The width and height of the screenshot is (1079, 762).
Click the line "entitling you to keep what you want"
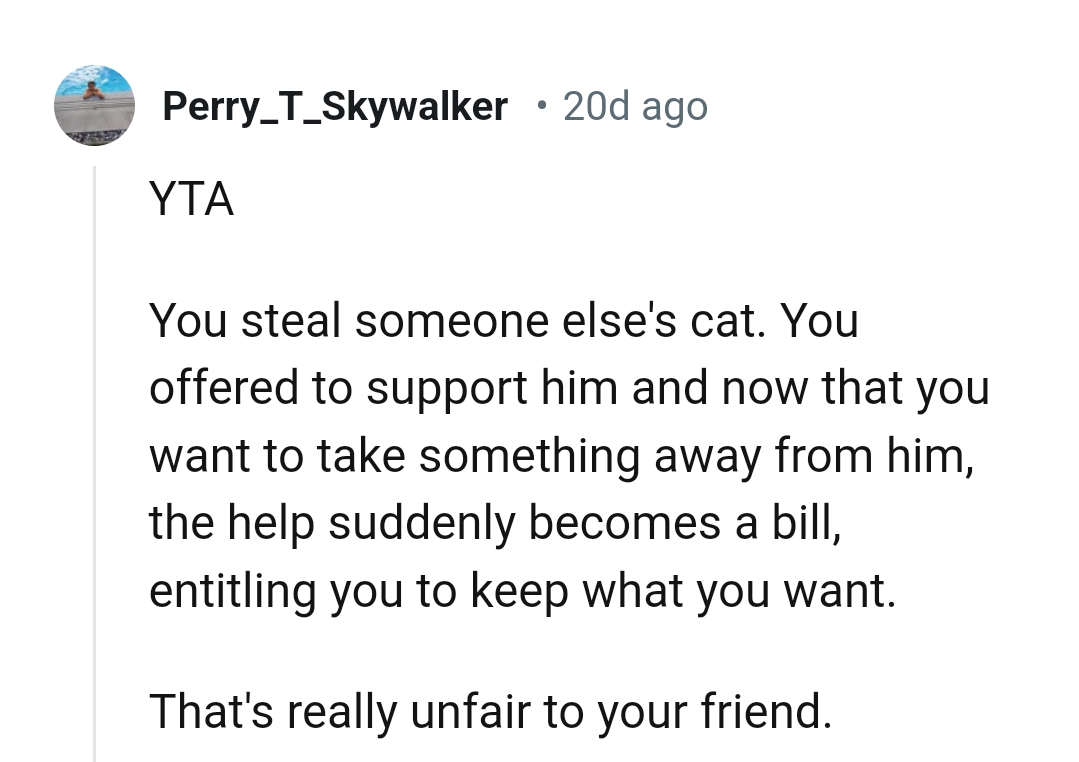coord(522,590)
